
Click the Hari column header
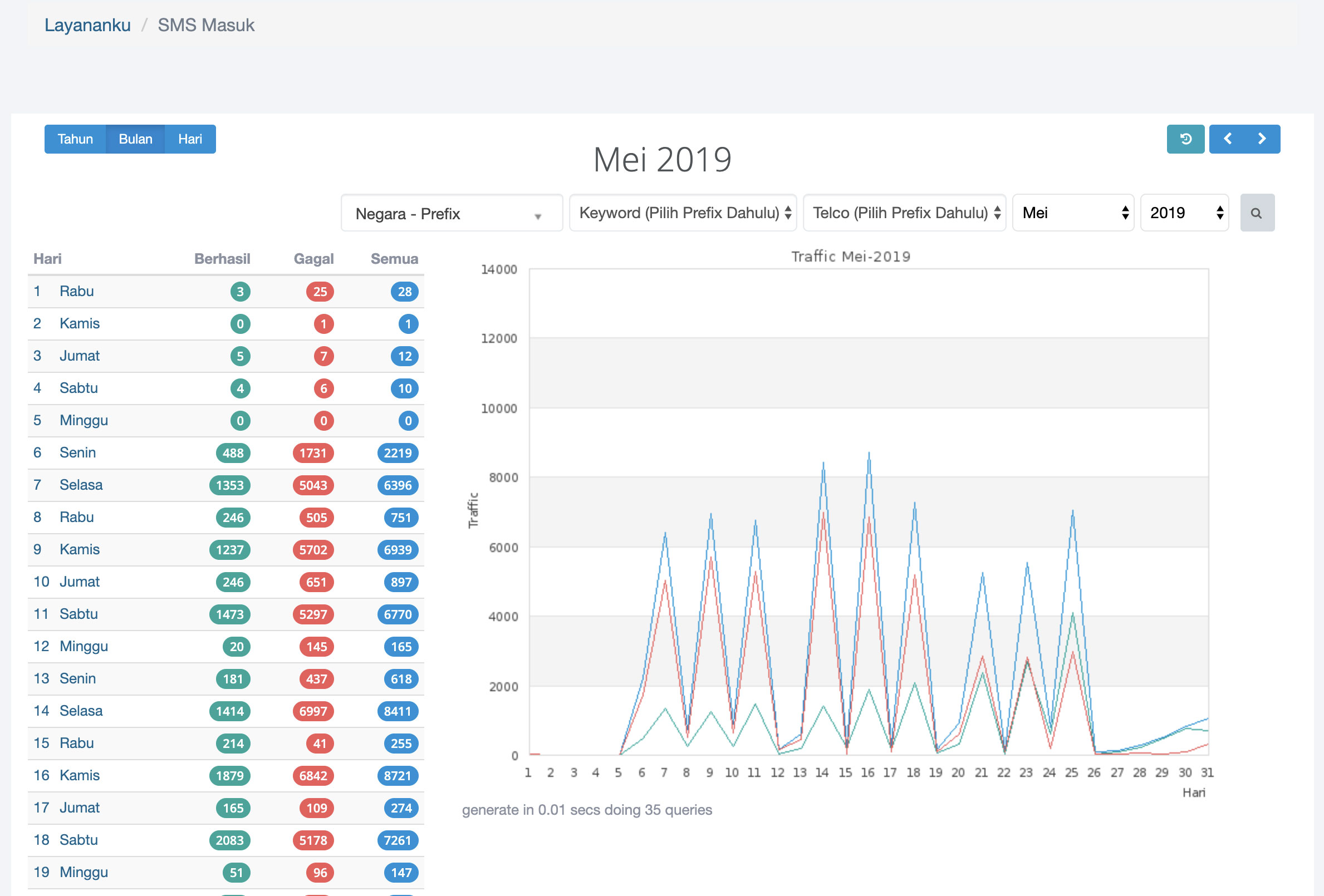click(x=47, y=259)
